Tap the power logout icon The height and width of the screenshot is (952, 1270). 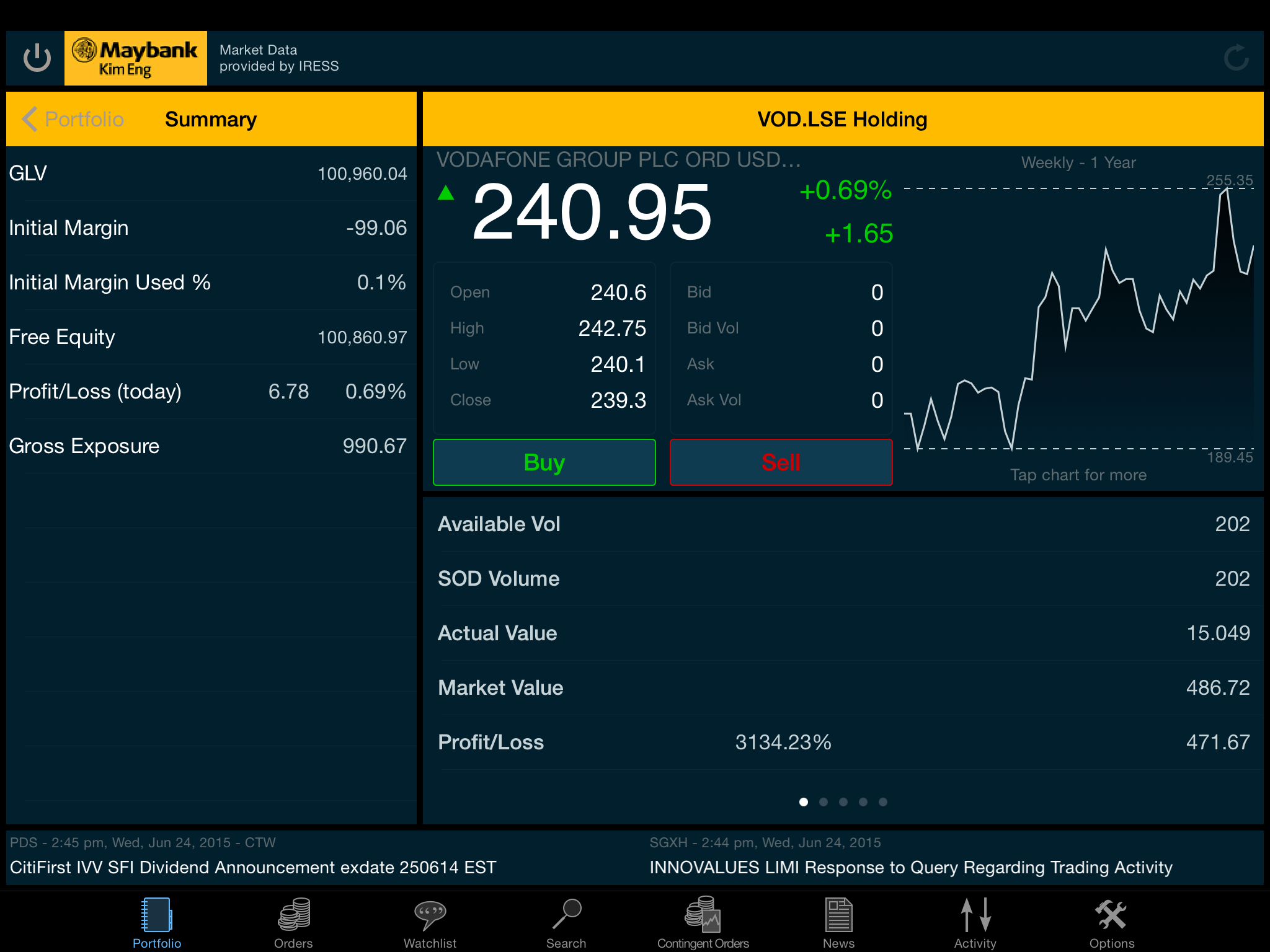click(37, 58)
